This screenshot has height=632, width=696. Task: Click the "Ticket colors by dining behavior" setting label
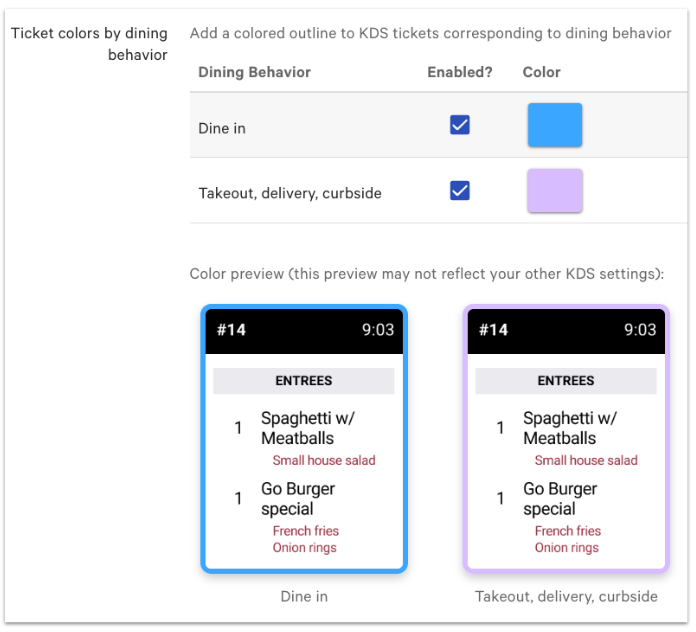tap(89, 44)
